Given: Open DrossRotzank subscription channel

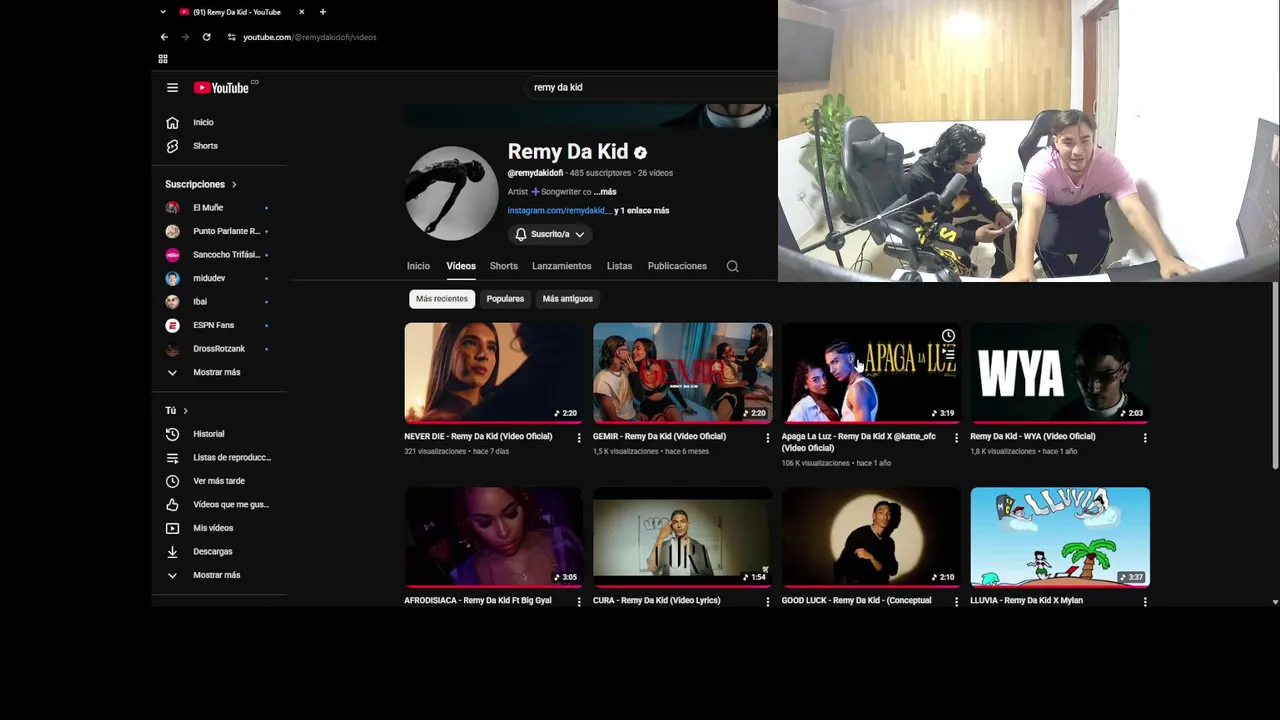Looking at the screenshot, I should click(x=219, y=349).
